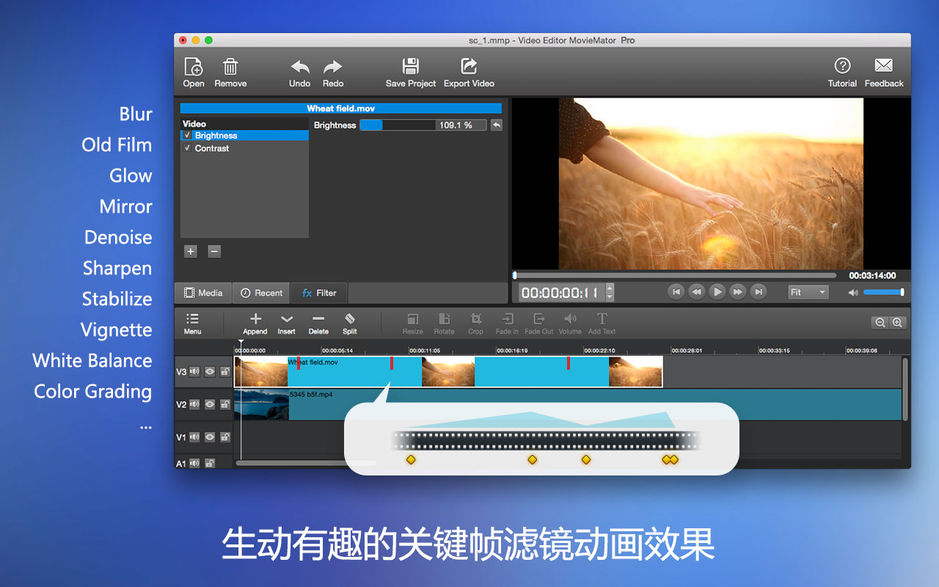Image resolution: width=939 pixels, height=587 pixels.
Task: Open the Recent tab
Action: tap(260, 292)
